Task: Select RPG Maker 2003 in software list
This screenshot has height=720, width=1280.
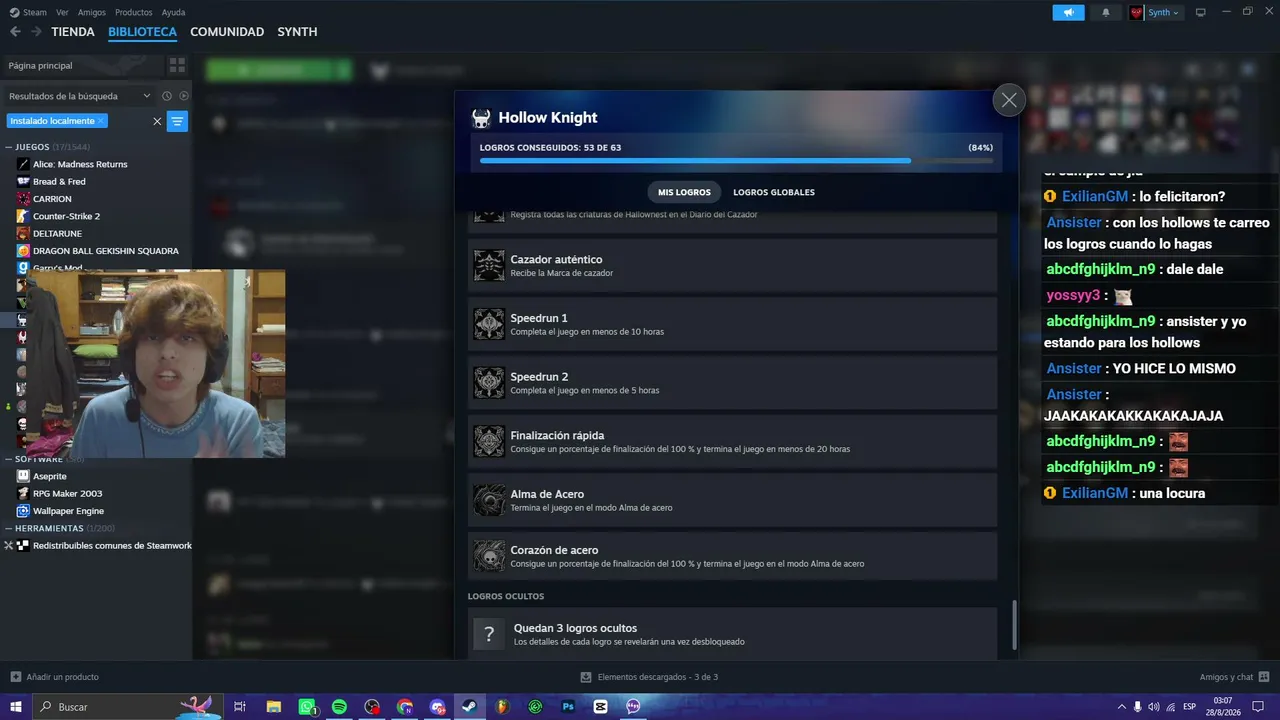Action: pos(67,494)
